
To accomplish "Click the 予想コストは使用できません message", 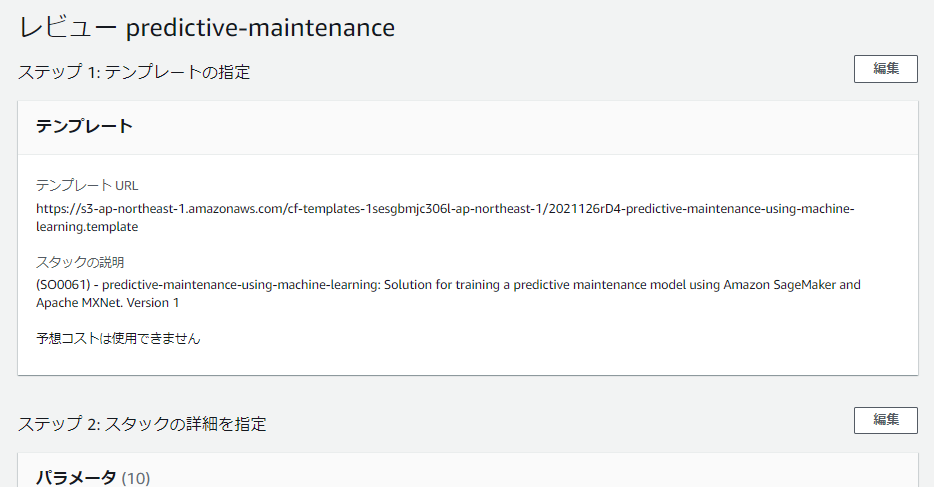I will (x=118, y=339).
